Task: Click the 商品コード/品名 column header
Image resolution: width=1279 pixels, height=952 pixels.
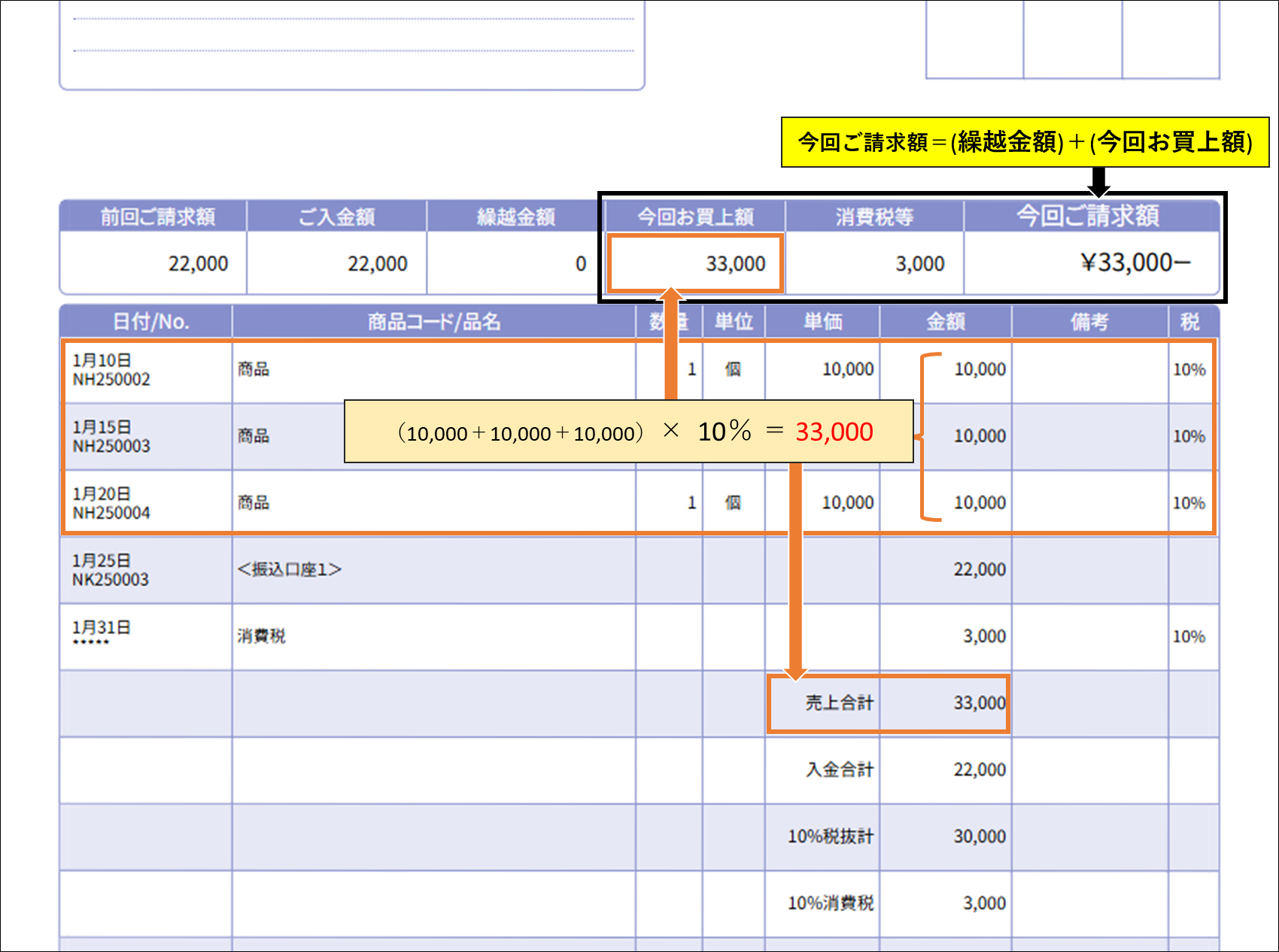Action: point(434,322)
